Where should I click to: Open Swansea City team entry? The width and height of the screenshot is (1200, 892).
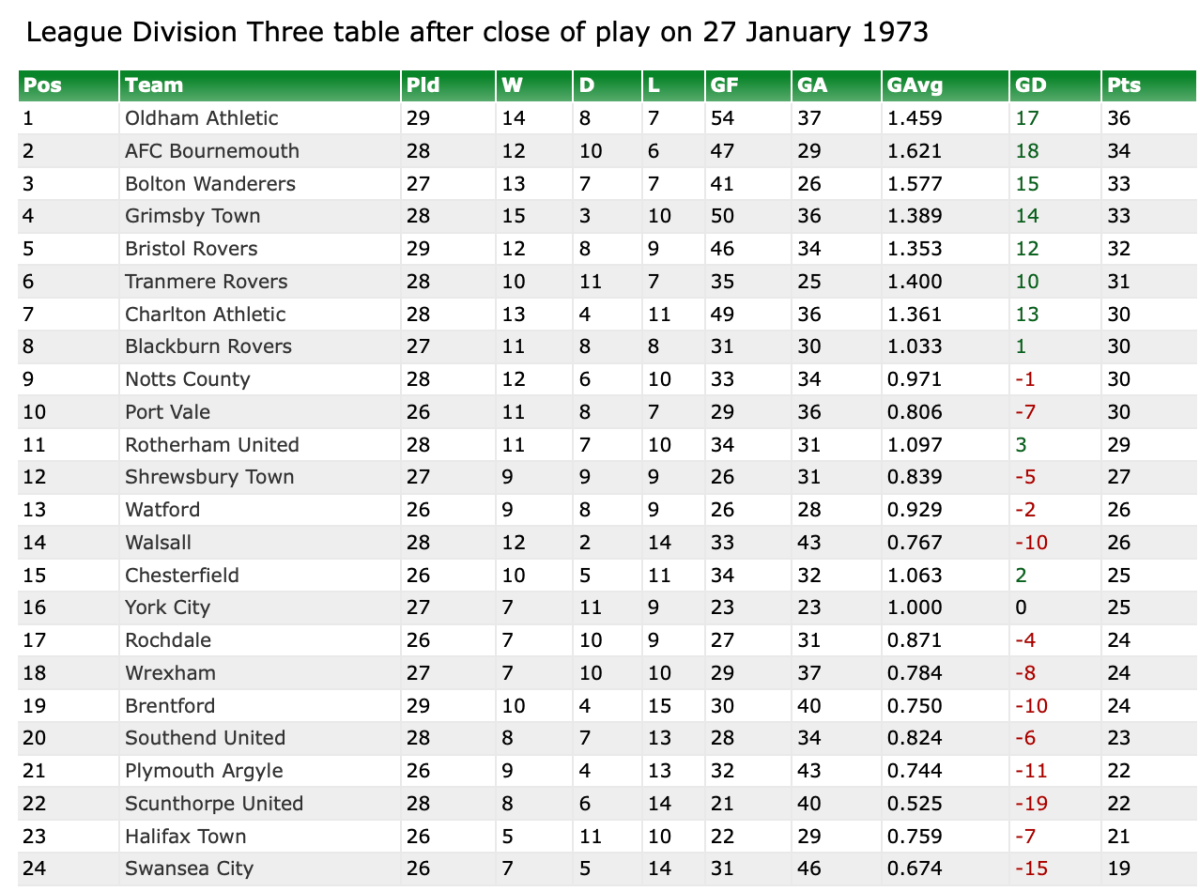point(189,868)
